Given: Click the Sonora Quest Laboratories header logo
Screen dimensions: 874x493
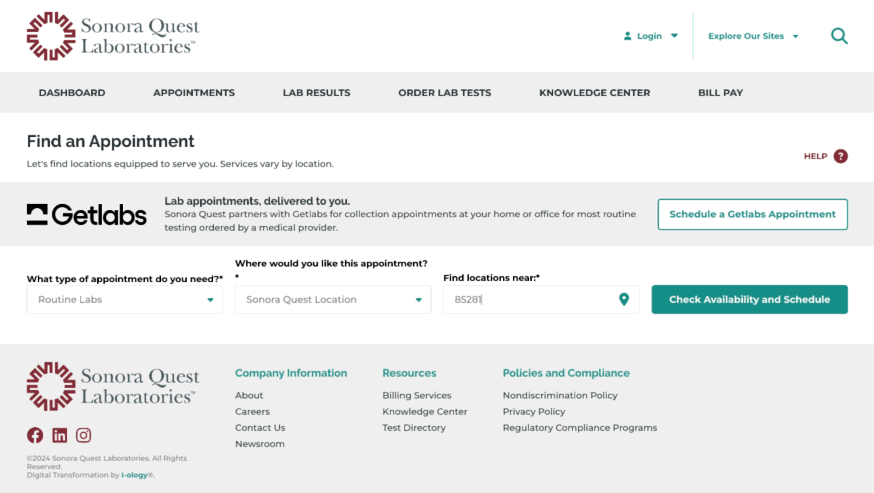Looking at the screenshot, I should click(x=113, y=36).
